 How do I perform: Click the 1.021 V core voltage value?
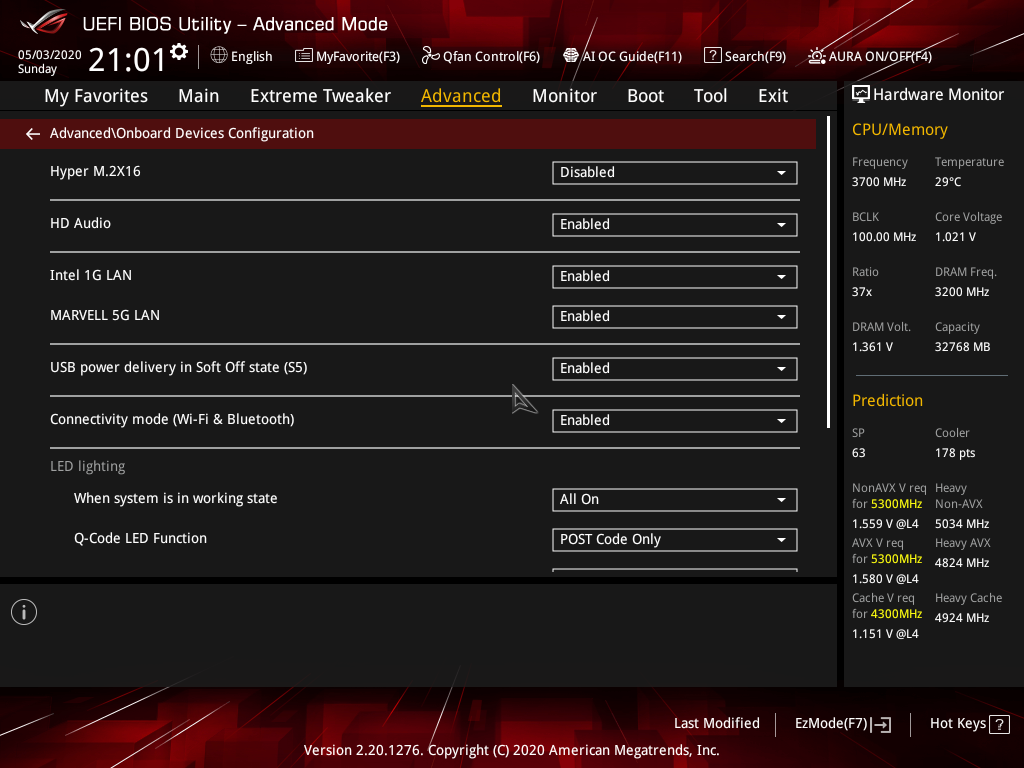pos(955,237)
